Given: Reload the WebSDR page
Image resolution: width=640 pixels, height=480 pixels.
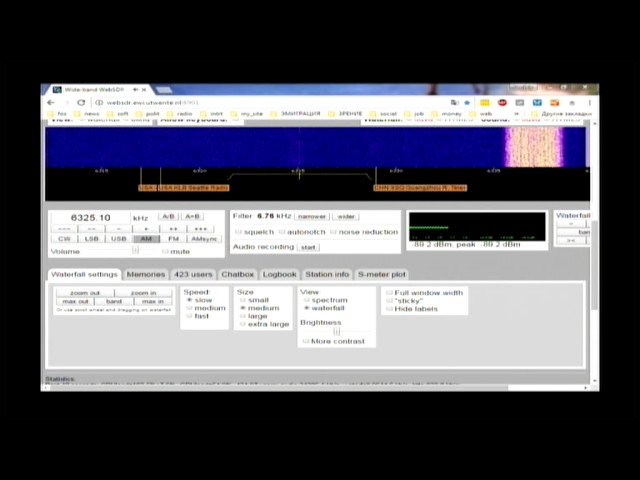Looking at the screenshot, I should [x=81, y=102].
